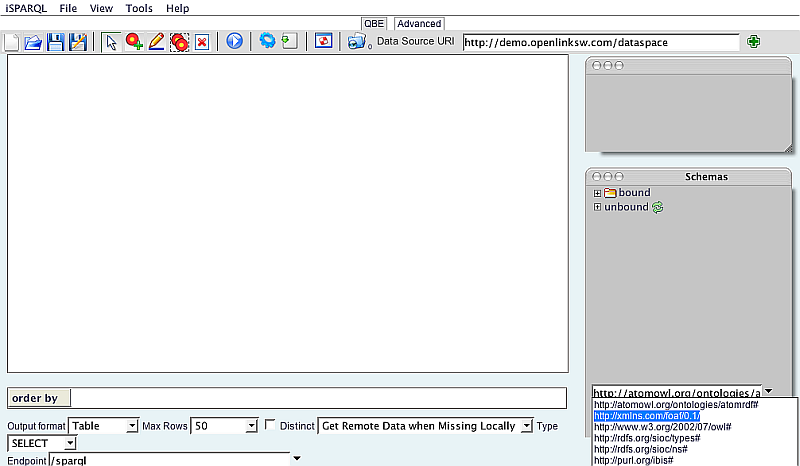Click the green arrow load-to-document icon
This screenshot has width=800, height=466.
(x=289, y=41)
